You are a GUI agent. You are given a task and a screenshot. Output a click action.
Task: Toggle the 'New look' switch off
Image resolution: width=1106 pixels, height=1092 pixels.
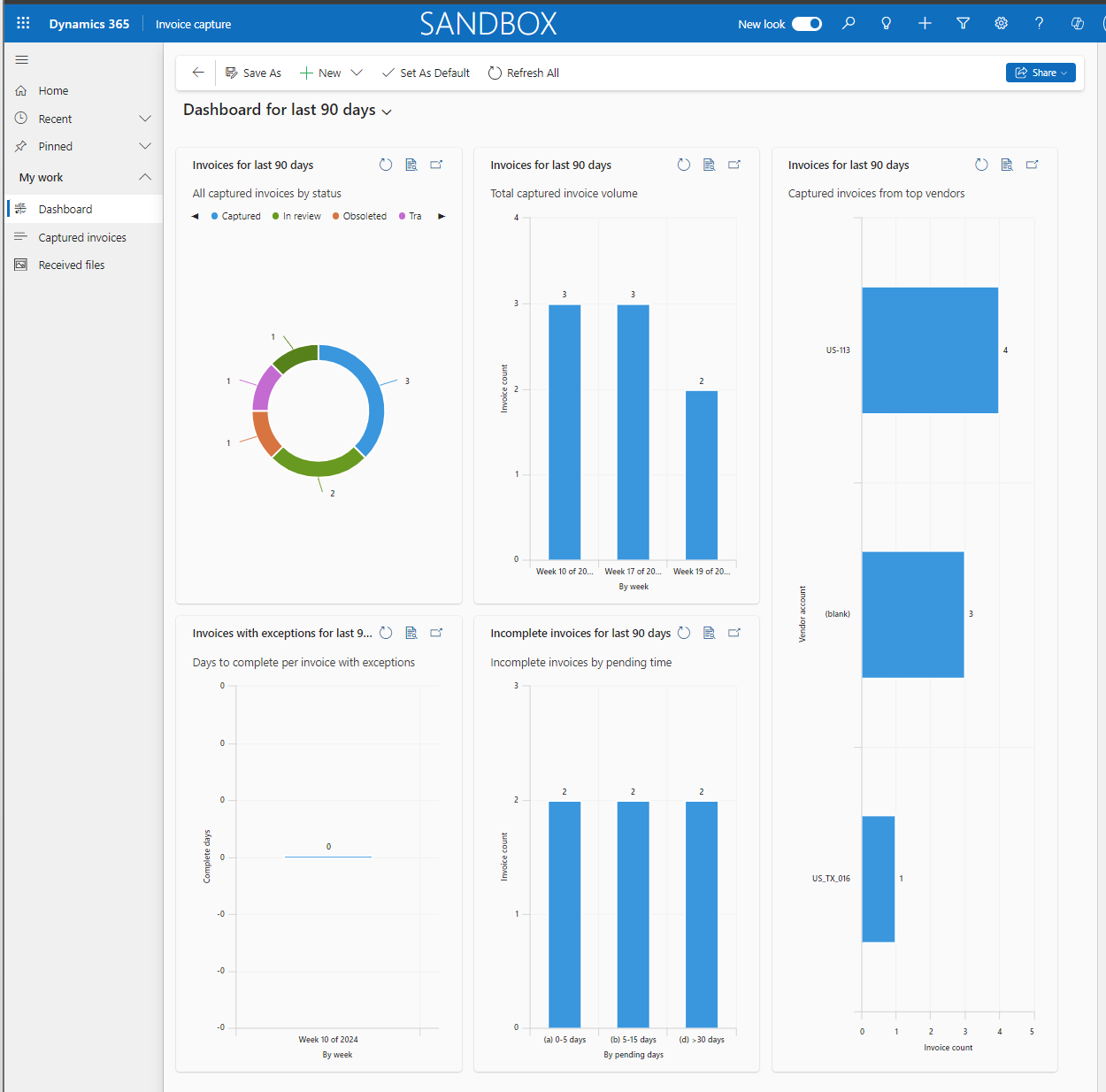tap(806, 24)
